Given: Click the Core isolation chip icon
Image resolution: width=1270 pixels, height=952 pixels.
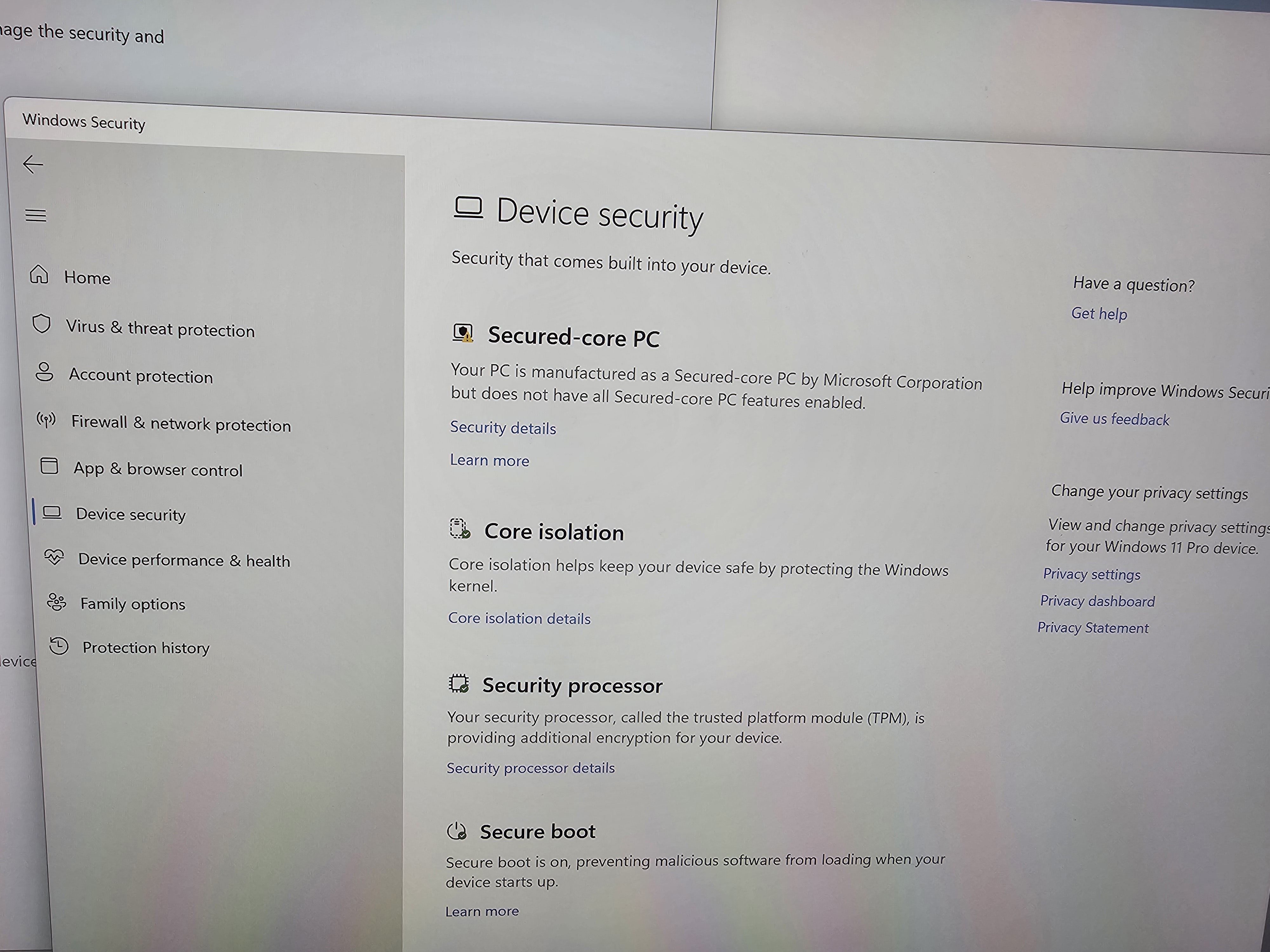Looking at the screenshot, I should (x=460, y=528).
